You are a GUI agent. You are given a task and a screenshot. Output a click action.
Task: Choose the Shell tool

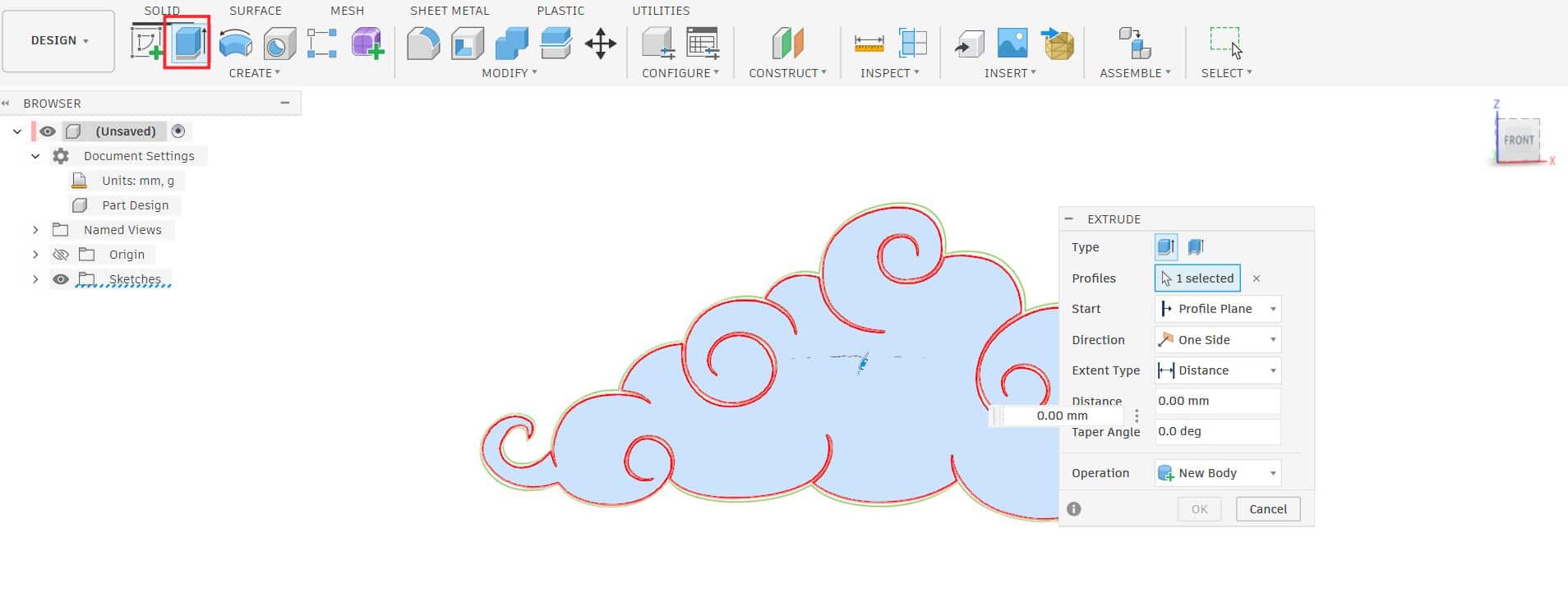[468, 44]
